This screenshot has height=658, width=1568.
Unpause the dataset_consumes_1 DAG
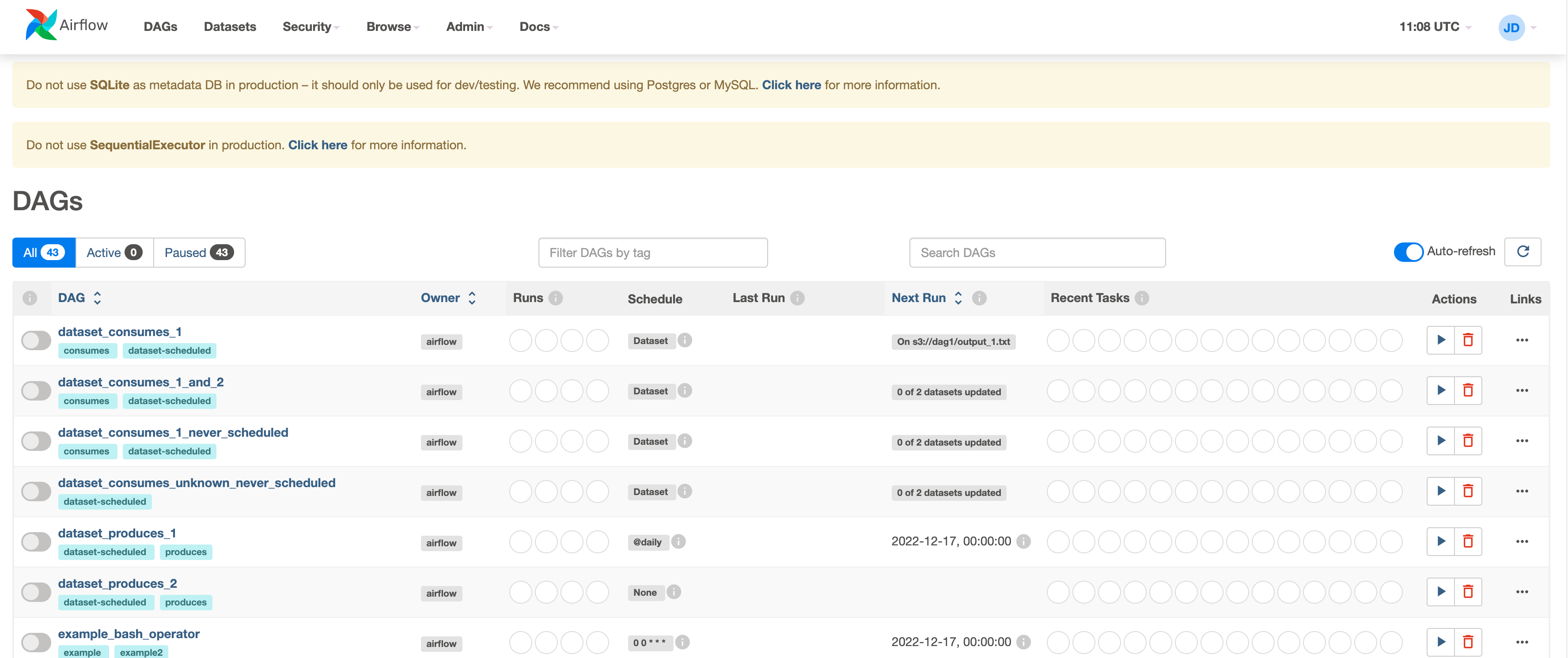[x=36, y=340]
